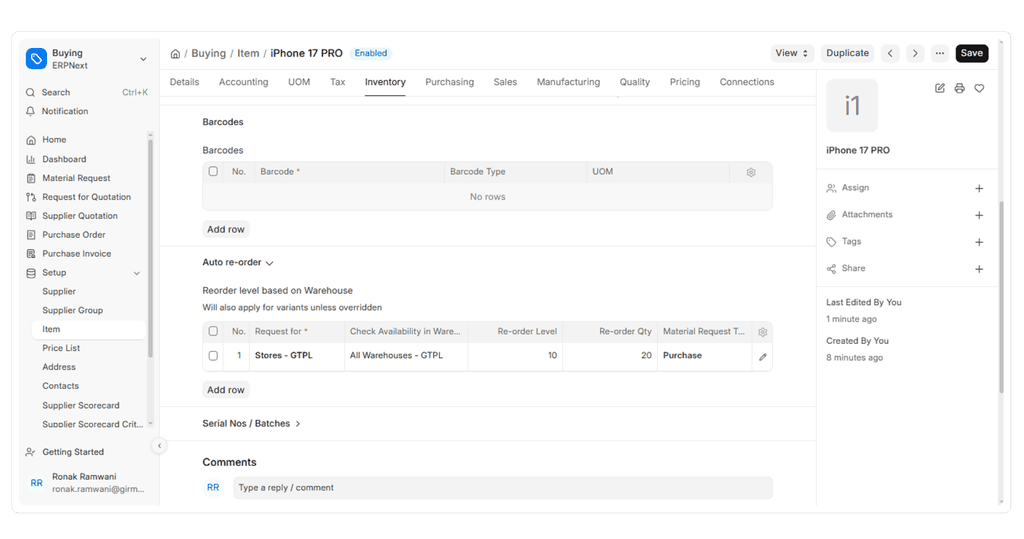The image size is (1024, 539).
Task: Open the Purchasing tab
Action: [449, 82]
